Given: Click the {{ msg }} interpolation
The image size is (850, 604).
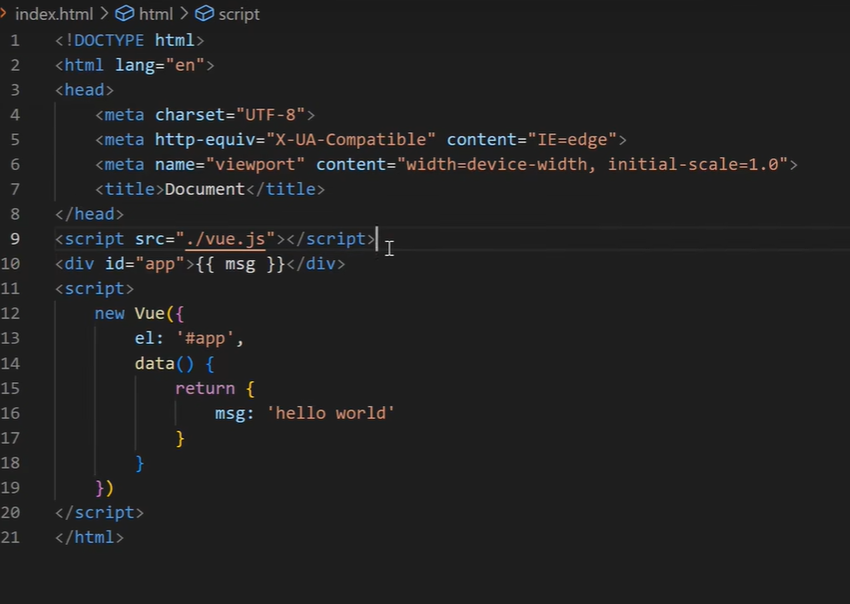Looking at the screenshot, I should [x=240, y=264].
